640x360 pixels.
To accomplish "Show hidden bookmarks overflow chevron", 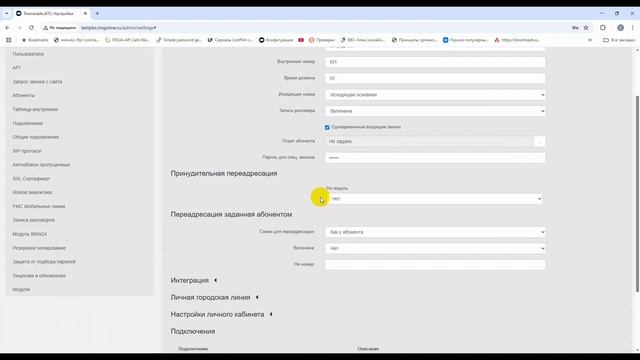I will click(590, 40).
